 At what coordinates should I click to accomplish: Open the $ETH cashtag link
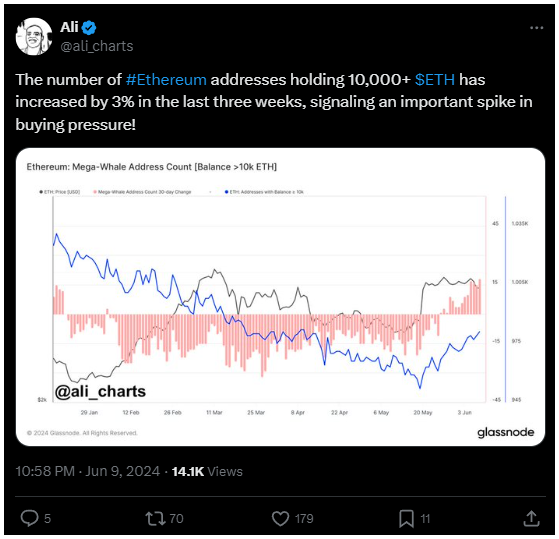point(435,79)
